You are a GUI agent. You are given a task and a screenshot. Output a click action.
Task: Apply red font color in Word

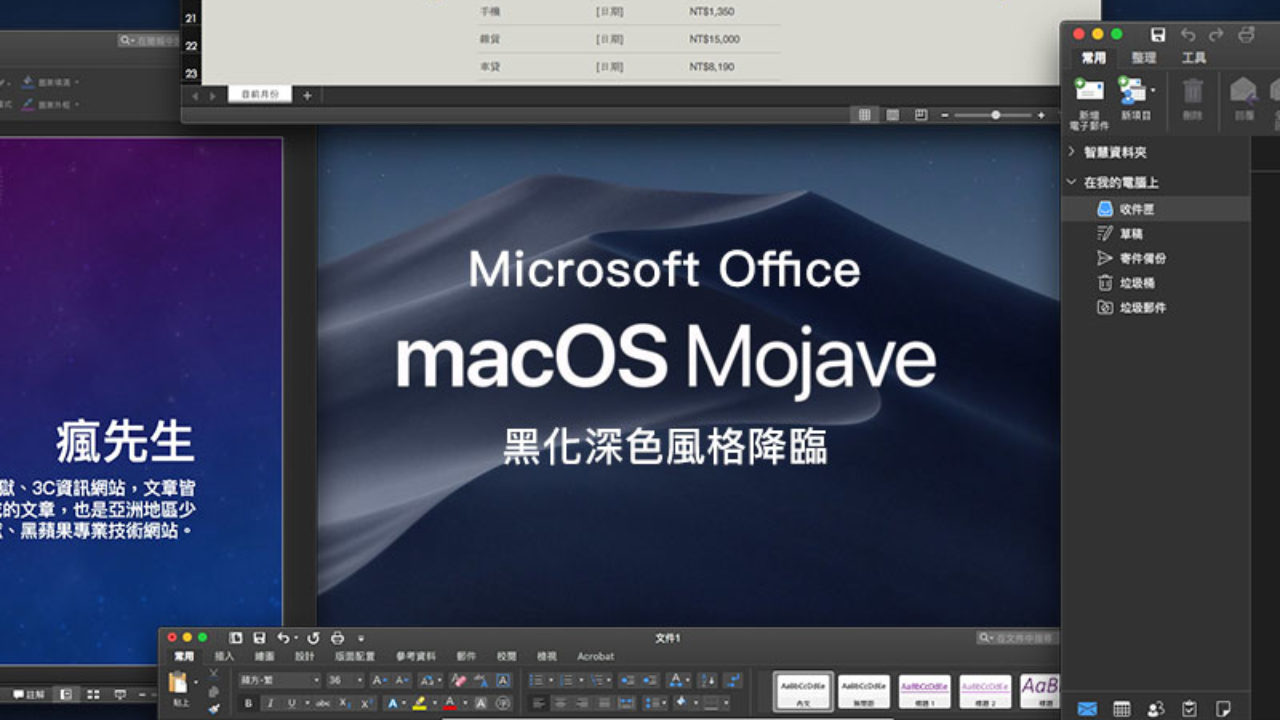click(x=450, y=703)
